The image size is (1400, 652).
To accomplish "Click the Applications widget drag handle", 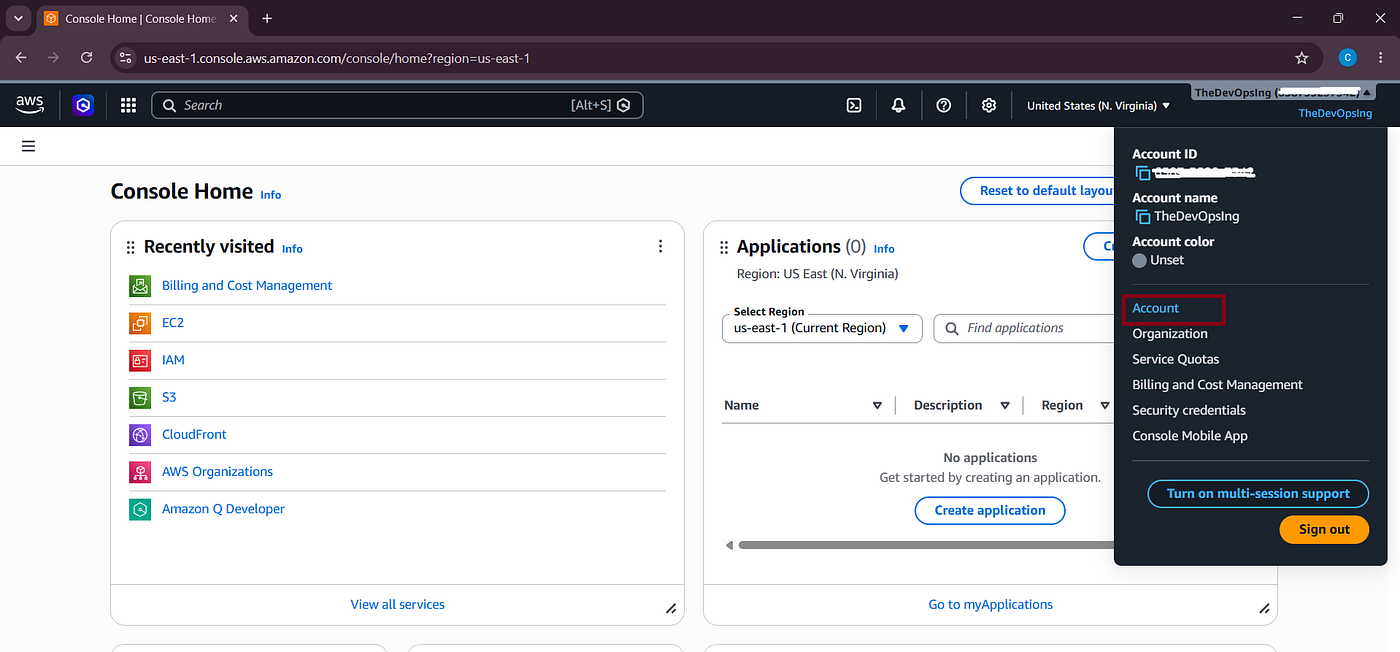I will coord(724,247).
